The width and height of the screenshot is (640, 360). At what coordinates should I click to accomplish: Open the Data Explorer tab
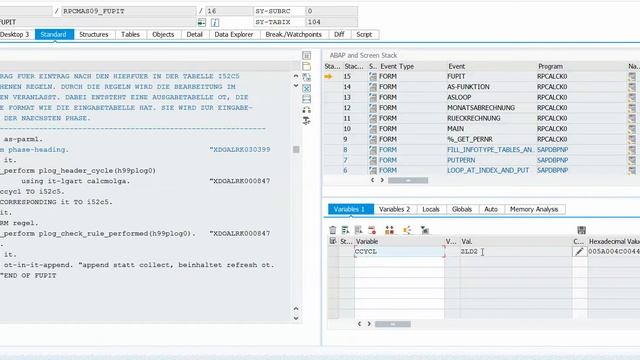tap(234, 35)
